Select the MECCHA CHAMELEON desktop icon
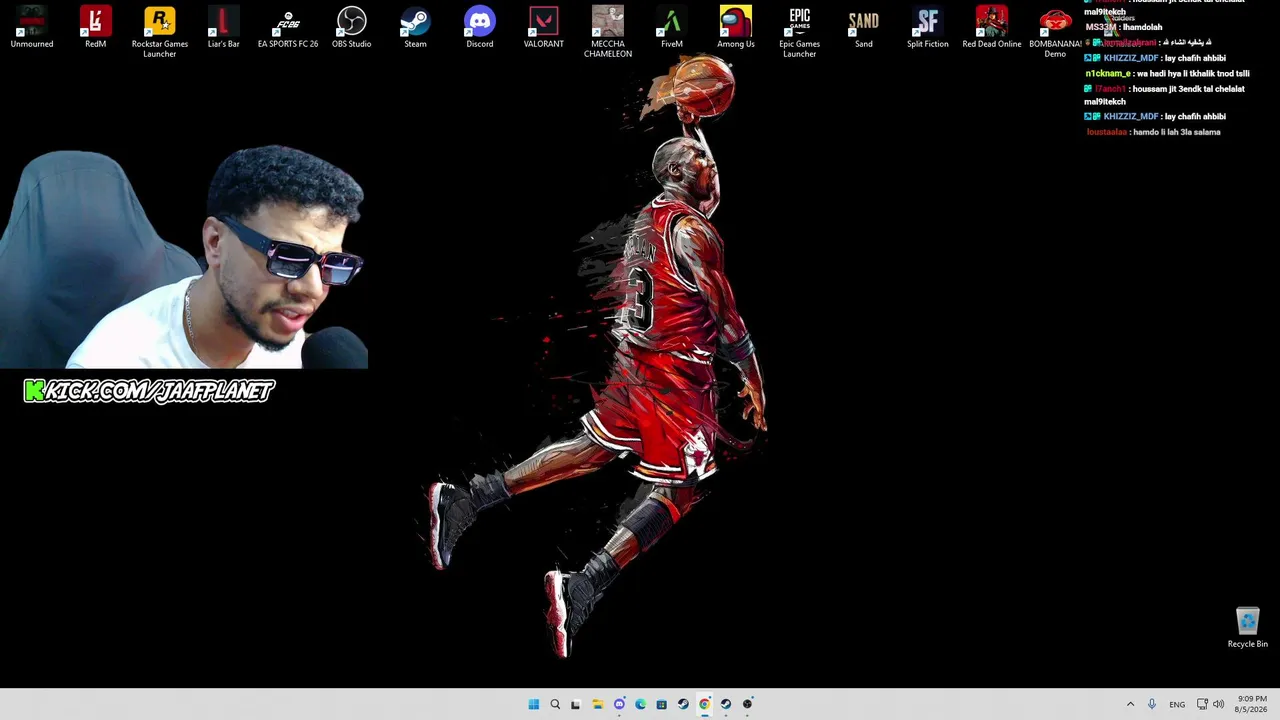Screen dimensions: 1280x720 tap(608, 32)
